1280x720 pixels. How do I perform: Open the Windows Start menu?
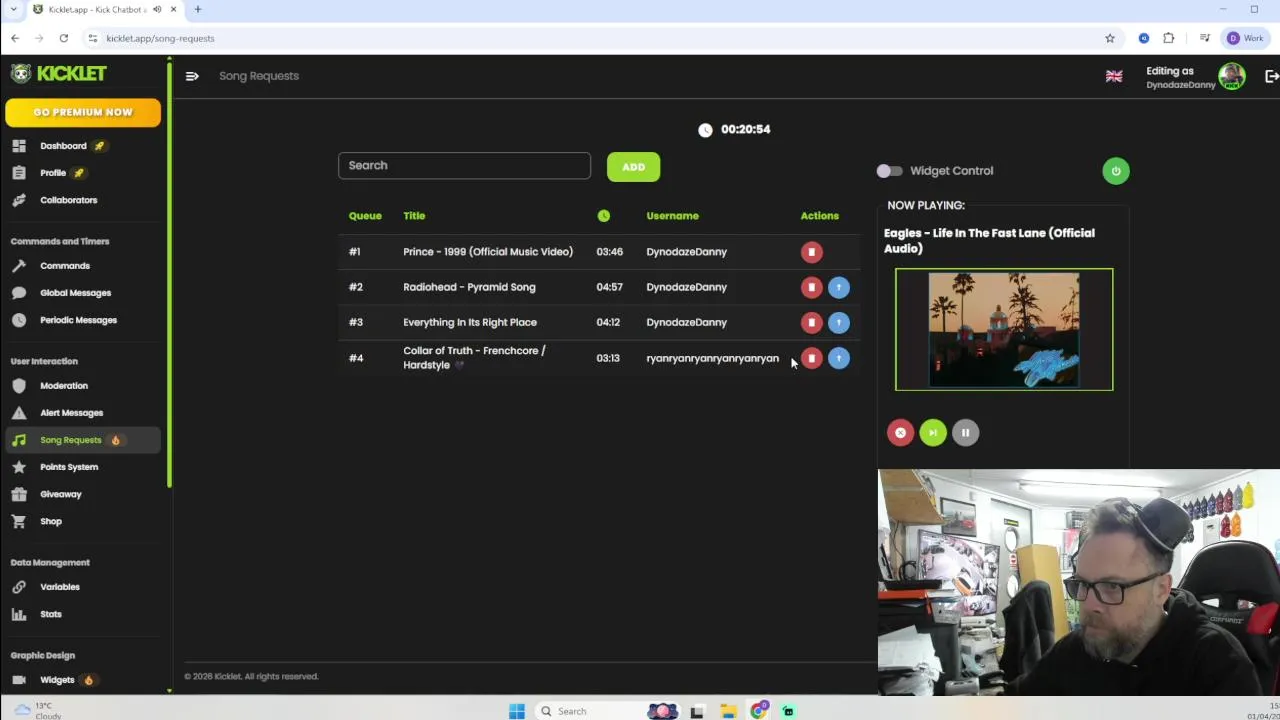pos(516,711)
